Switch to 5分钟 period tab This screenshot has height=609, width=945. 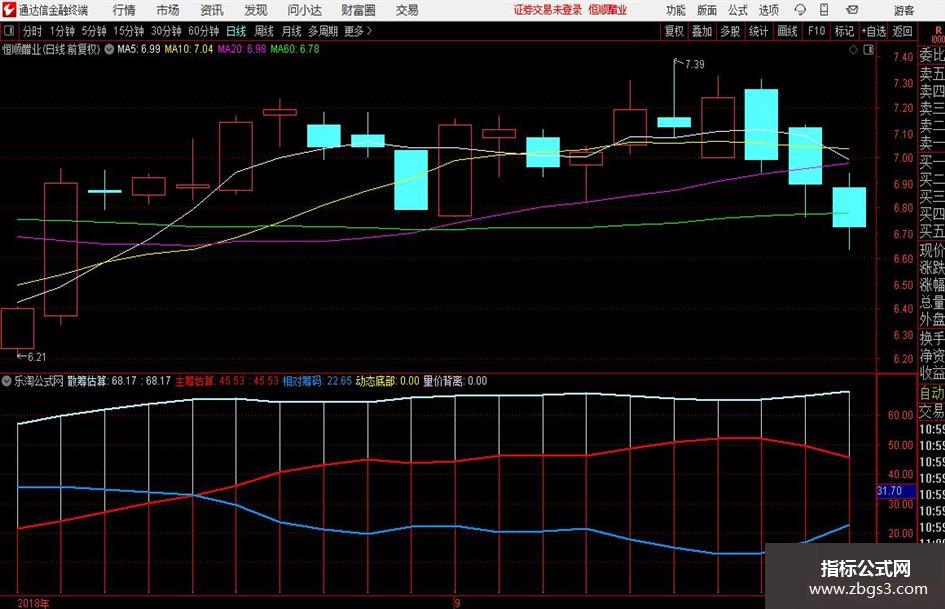click(94, 31)
